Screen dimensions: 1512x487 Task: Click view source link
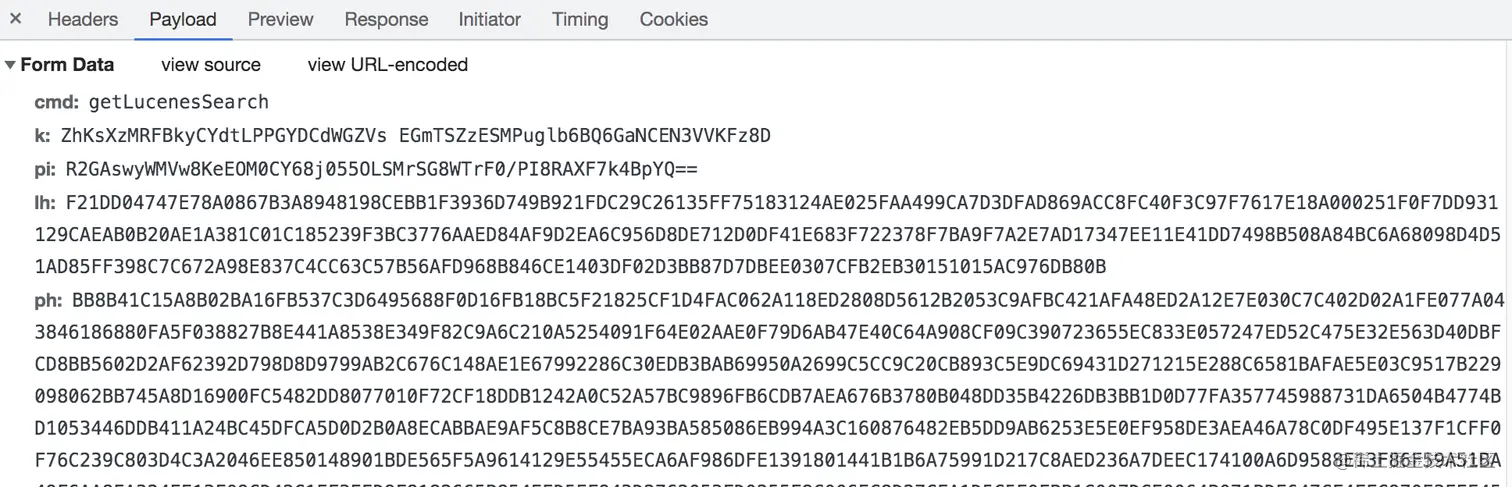point(211,65)
